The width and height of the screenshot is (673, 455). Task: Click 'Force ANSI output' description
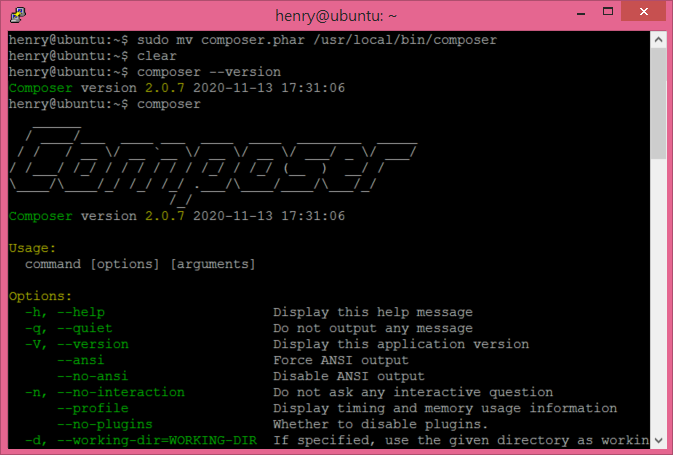point(341,360)
